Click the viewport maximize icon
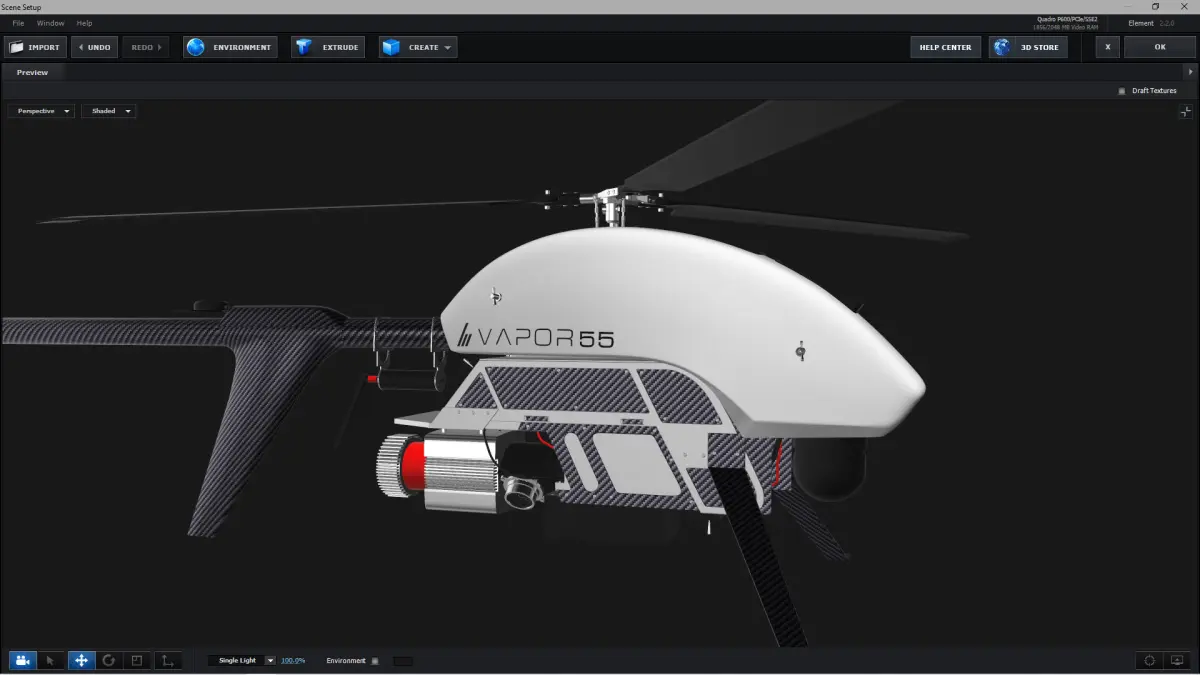This screenshot has height=675, width=1200. coord(1186,112)
